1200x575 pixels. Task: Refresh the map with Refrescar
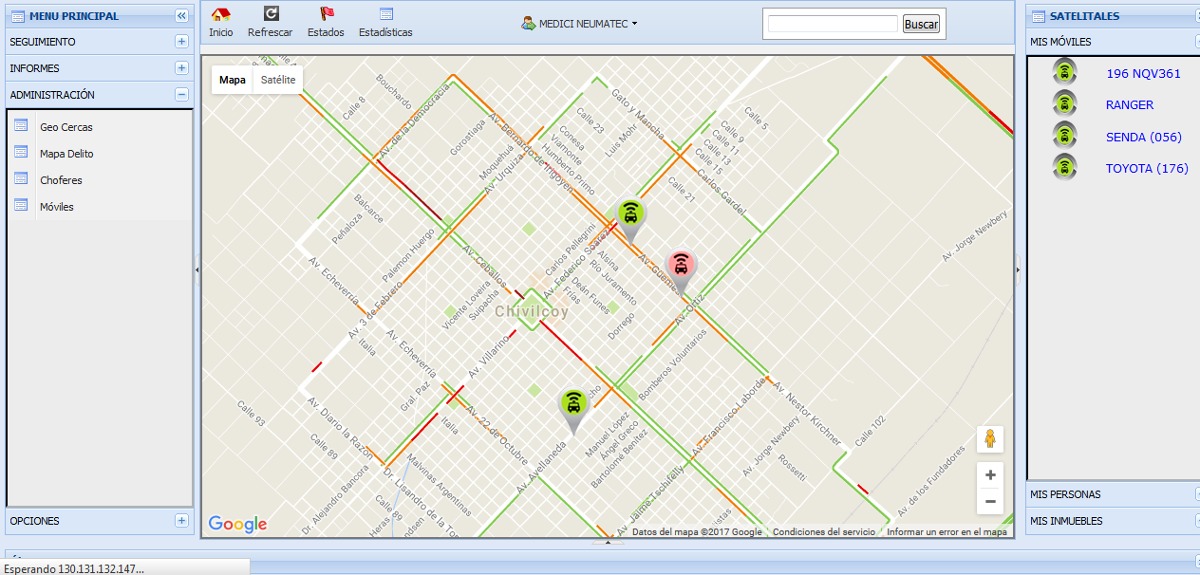coord(270,22)
